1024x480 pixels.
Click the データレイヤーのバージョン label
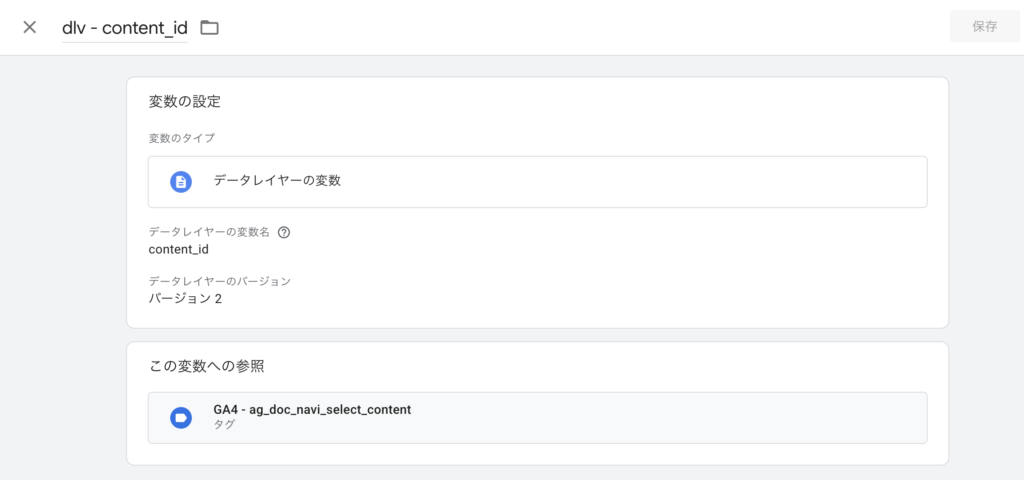click(219, 281)
